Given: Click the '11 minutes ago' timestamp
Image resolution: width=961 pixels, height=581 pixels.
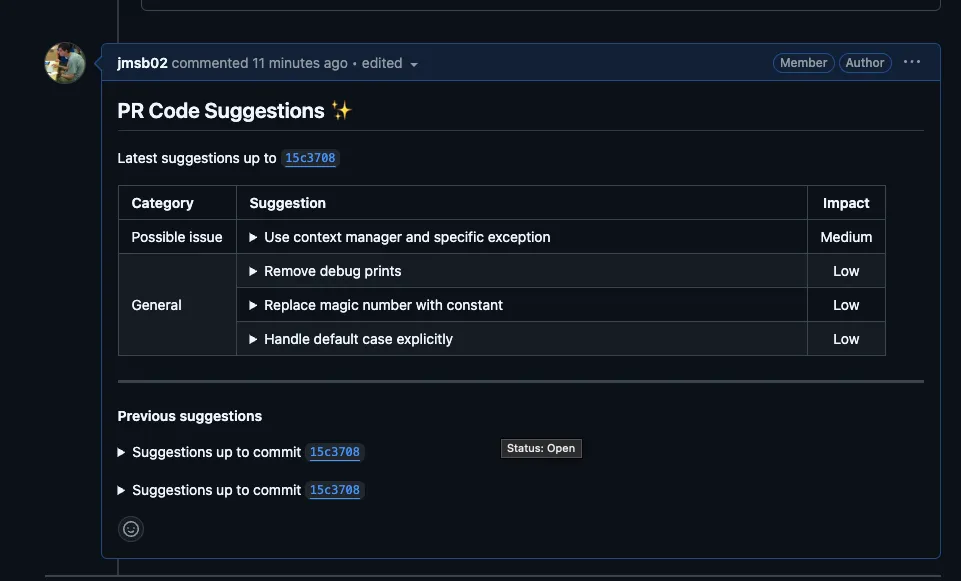Looking at the screenshot, I should [x=300, y=63].
